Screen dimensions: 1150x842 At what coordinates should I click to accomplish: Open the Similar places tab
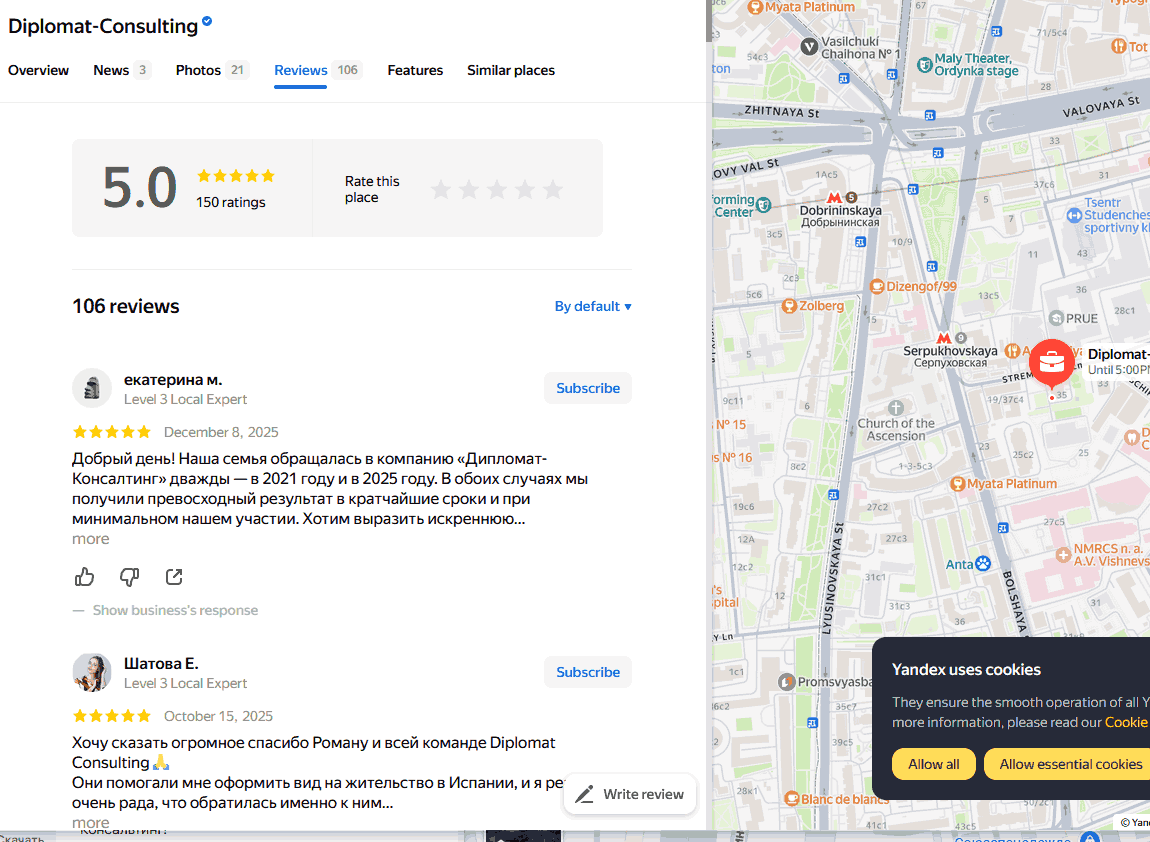510,70
